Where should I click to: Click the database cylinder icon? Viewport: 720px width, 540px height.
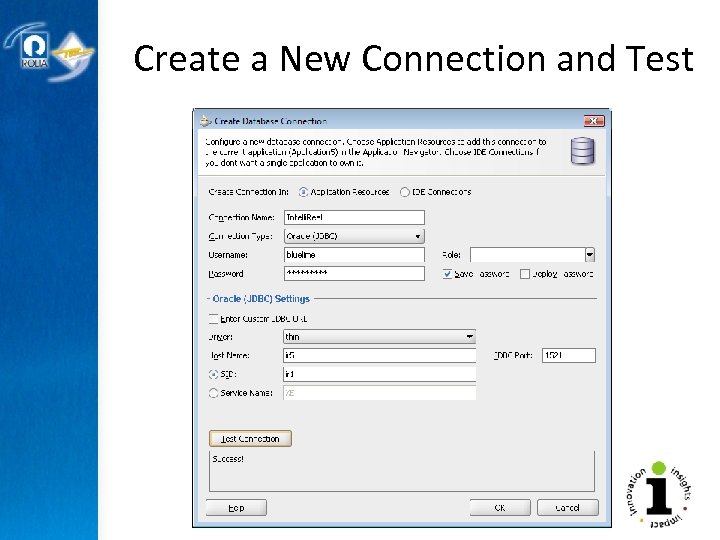583,151
